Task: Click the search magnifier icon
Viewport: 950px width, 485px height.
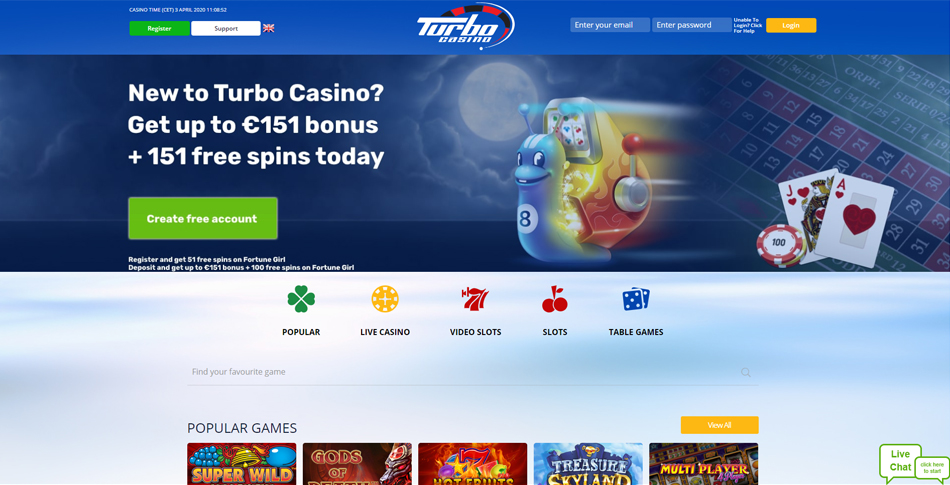Action: (x=746, y=372)
